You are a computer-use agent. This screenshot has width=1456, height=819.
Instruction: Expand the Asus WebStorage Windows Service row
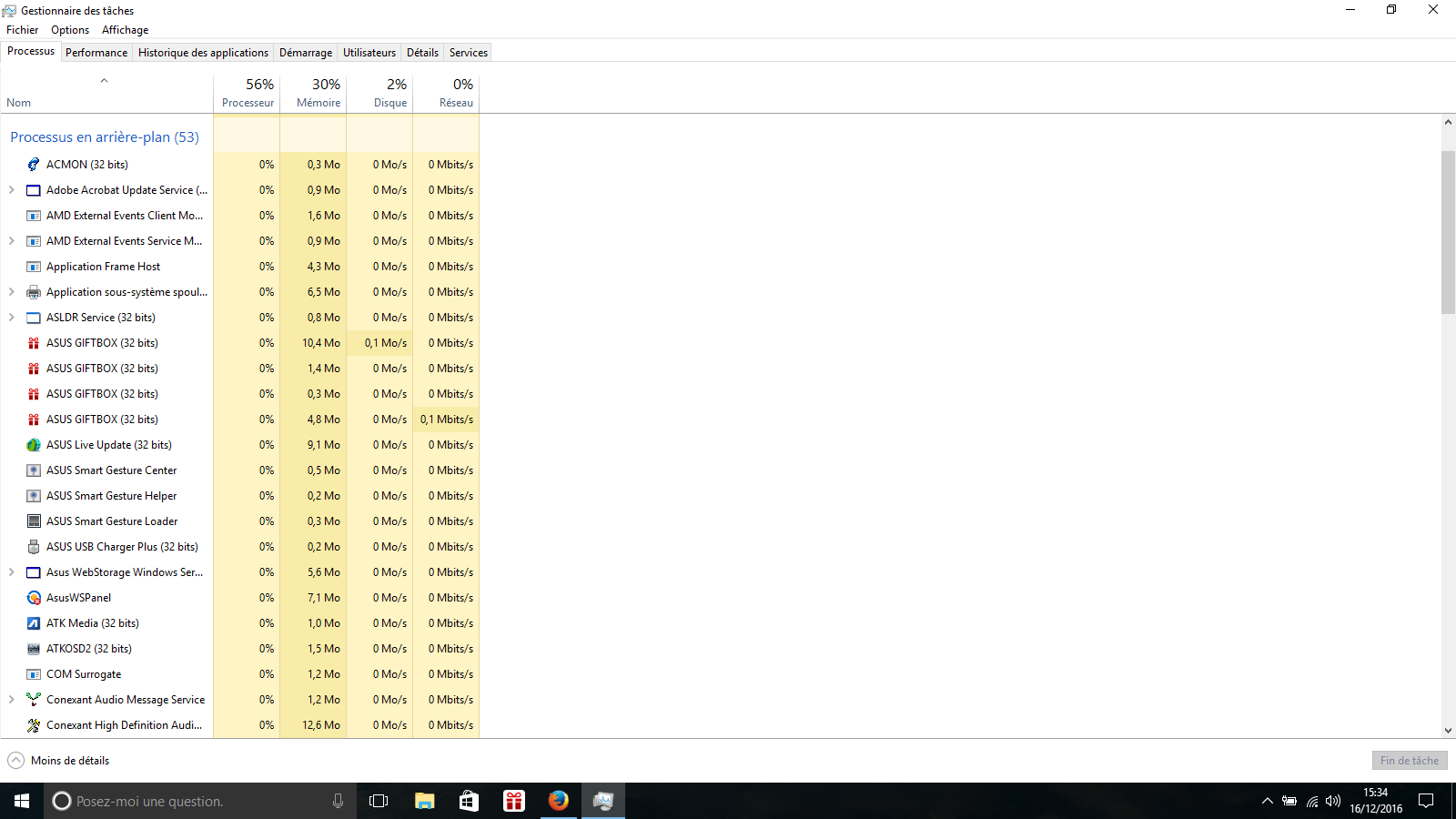point(11,572)
